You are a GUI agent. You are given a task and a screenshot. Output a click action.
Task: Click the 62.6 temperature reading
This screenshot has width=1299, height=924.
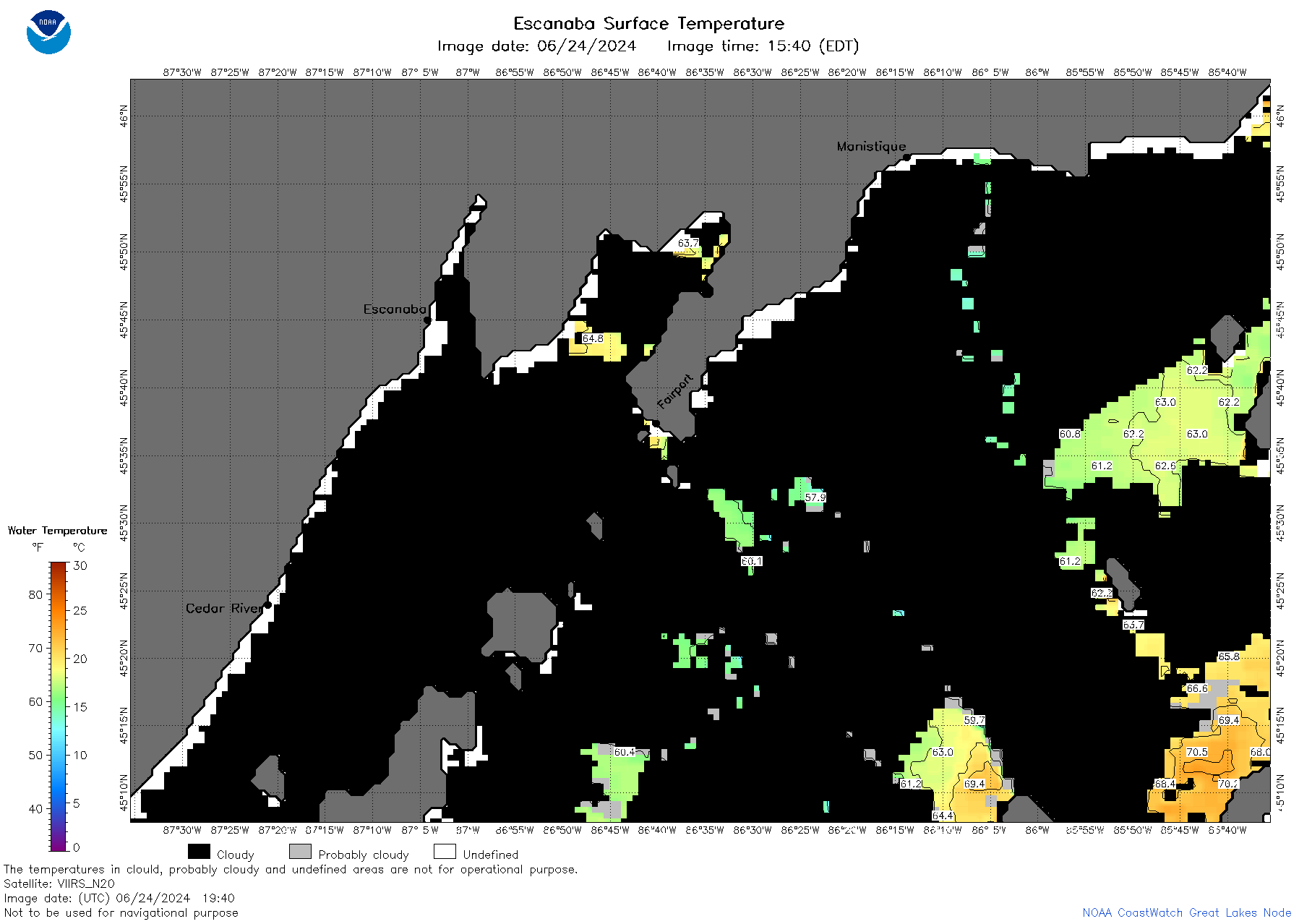point(1165,466)
